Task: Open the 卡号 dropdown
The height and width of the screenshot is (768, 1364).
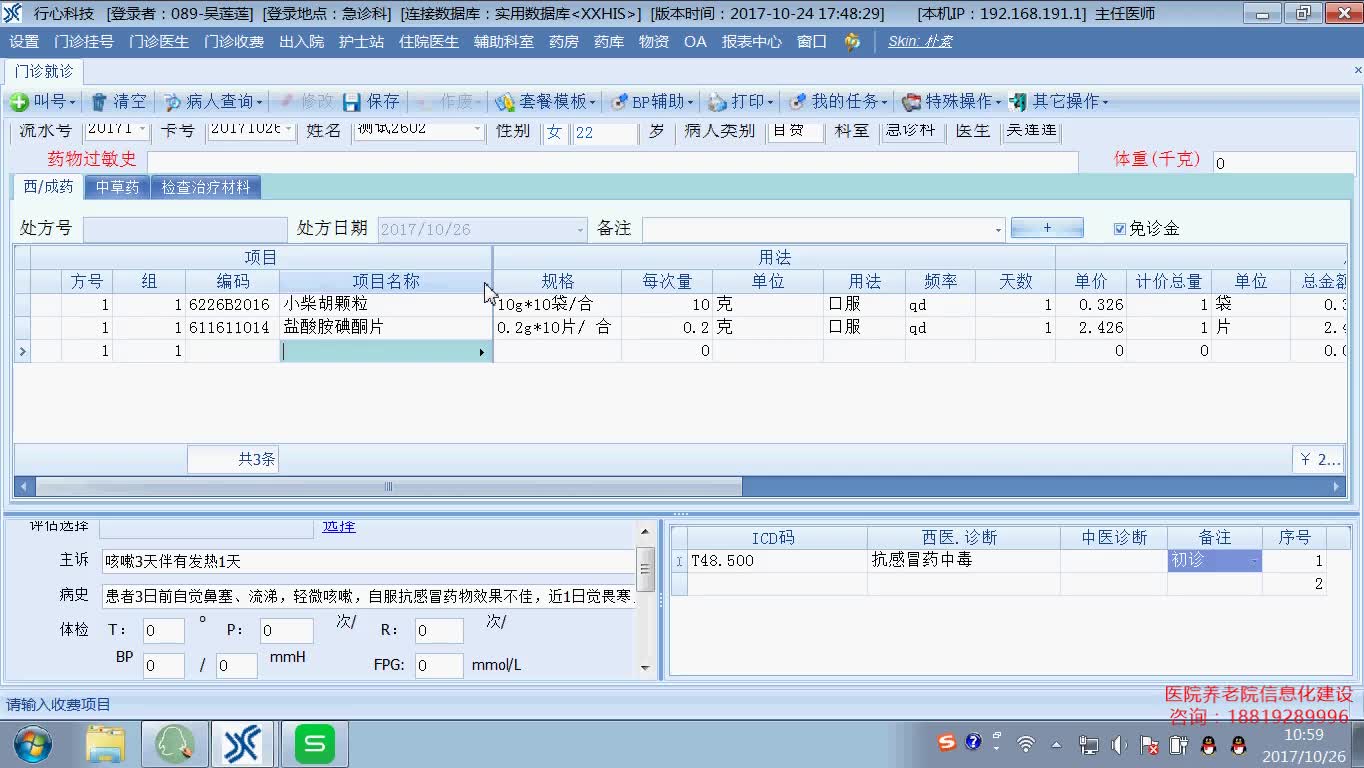Action: click(288, 129)
